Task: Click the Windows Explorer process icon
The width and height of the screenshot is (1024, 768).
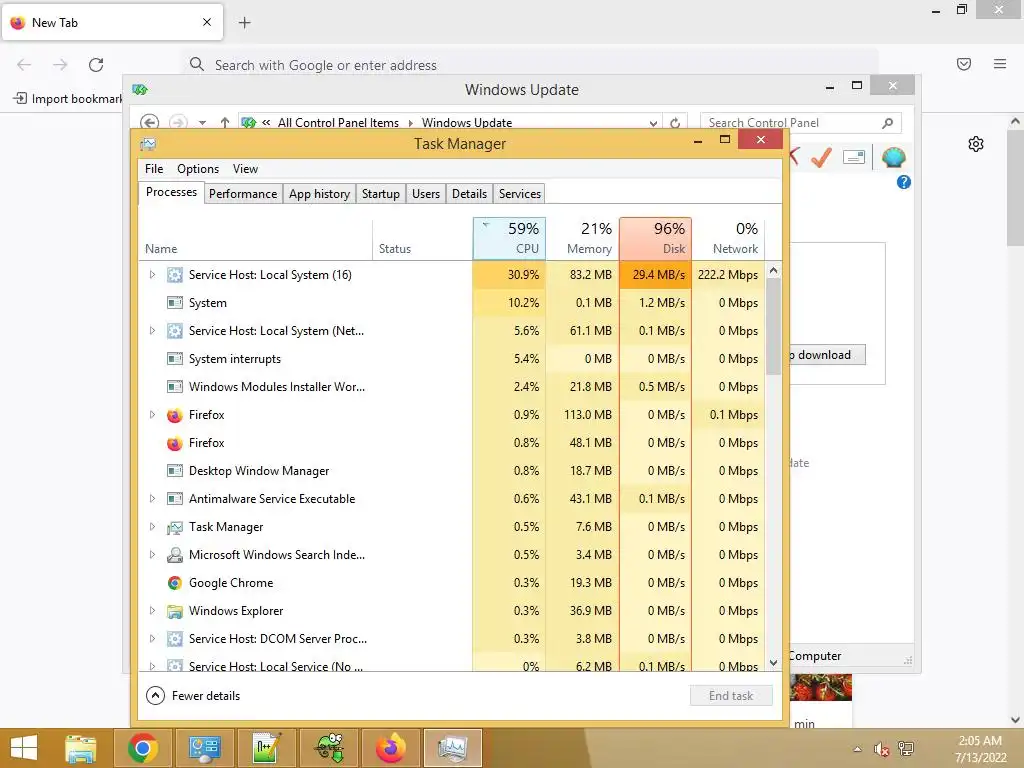Action: 174,611
